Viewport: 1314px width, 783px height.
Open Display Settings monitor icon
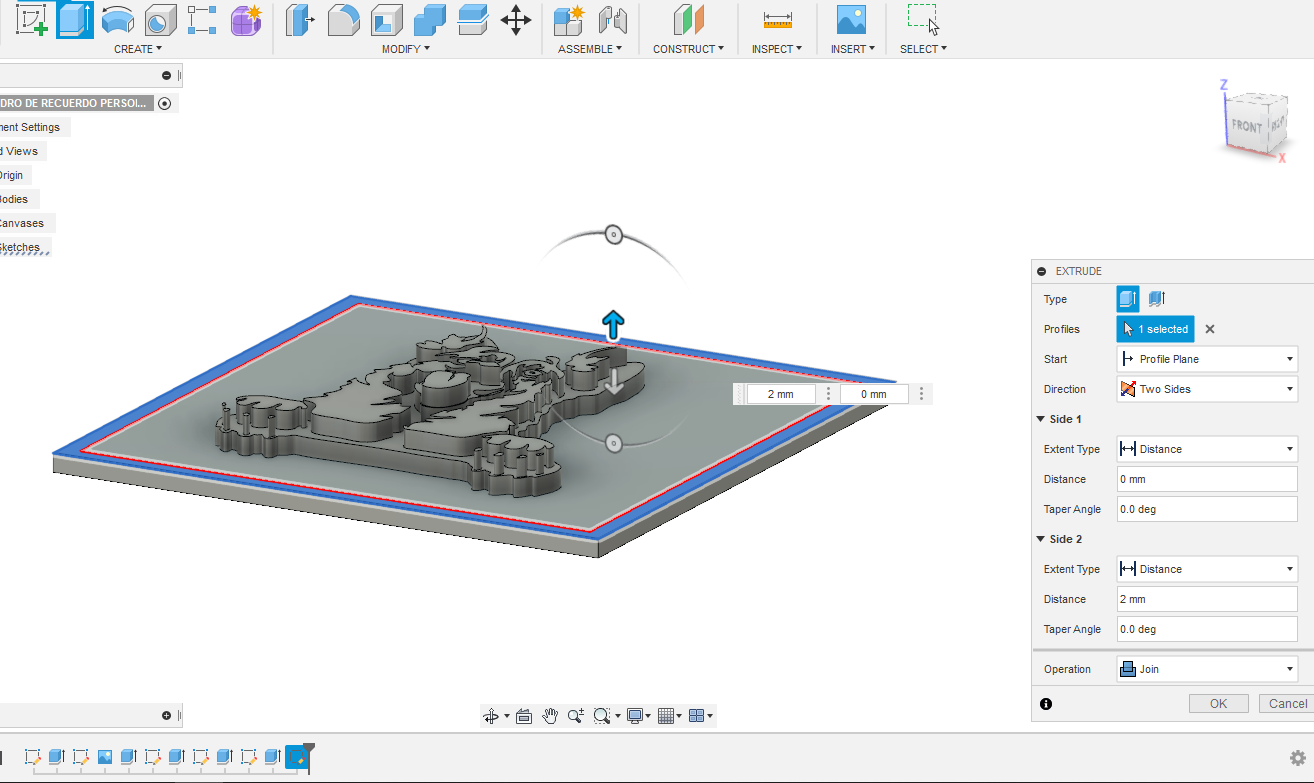coord(634,716)
